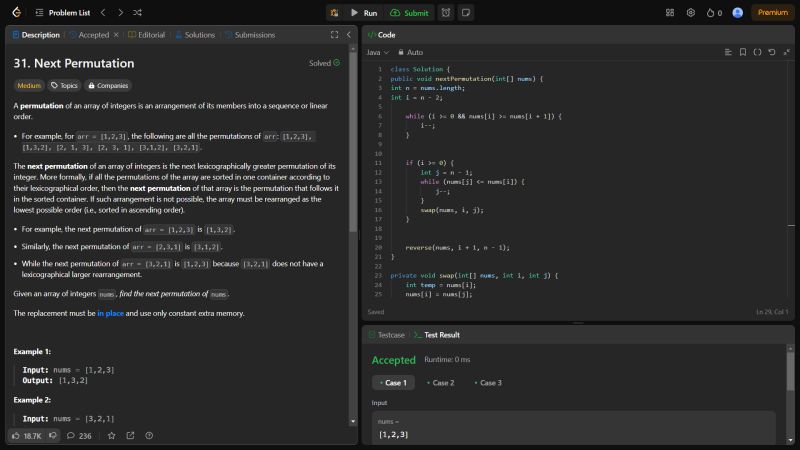
Task: Dislike the problem thumbs down icon
Action: [53, 436]
